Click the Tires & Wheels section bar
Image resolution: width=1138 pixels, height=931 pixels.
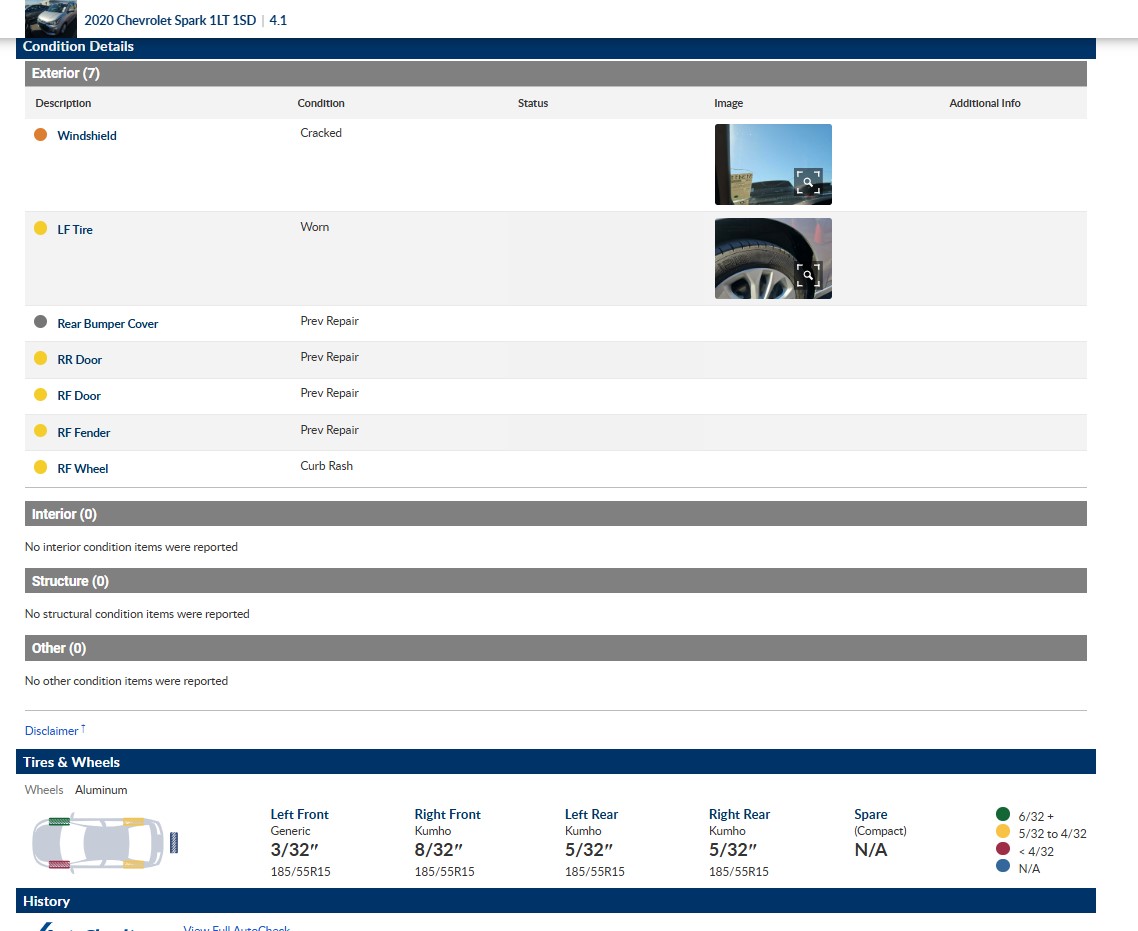pyautogui.click(x=556, y=762)
